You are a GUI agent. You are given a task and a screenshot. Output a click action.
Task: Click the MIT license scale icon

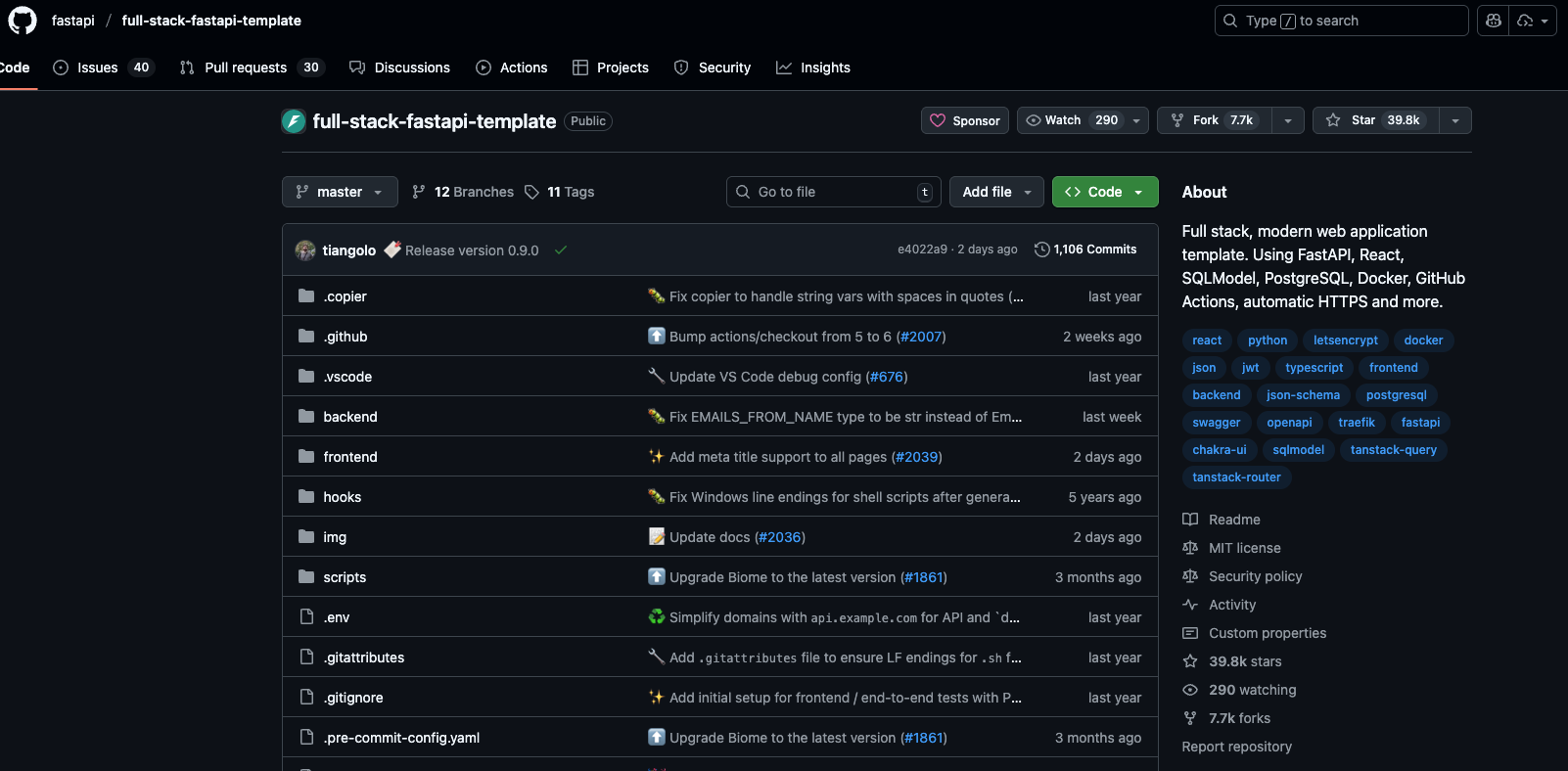click(1190, 548)
